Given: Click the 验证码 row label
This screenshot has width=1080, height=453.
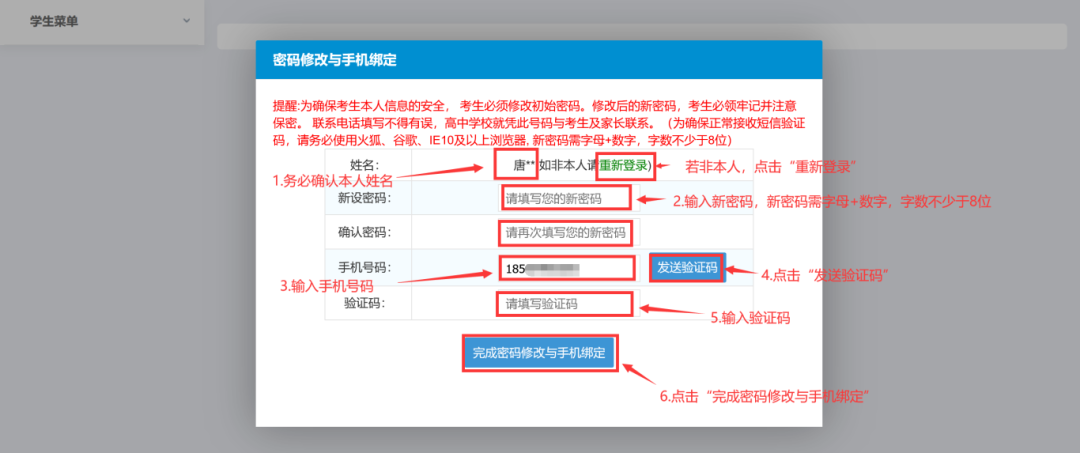Looking at the screenshot, I should [x=365, y=303].
